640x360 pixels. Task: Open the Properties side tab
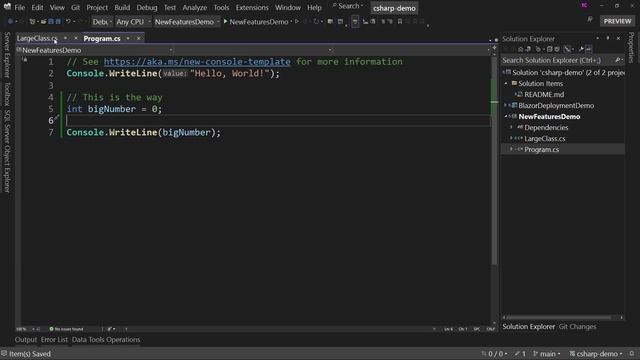click(x=631, y=47)
